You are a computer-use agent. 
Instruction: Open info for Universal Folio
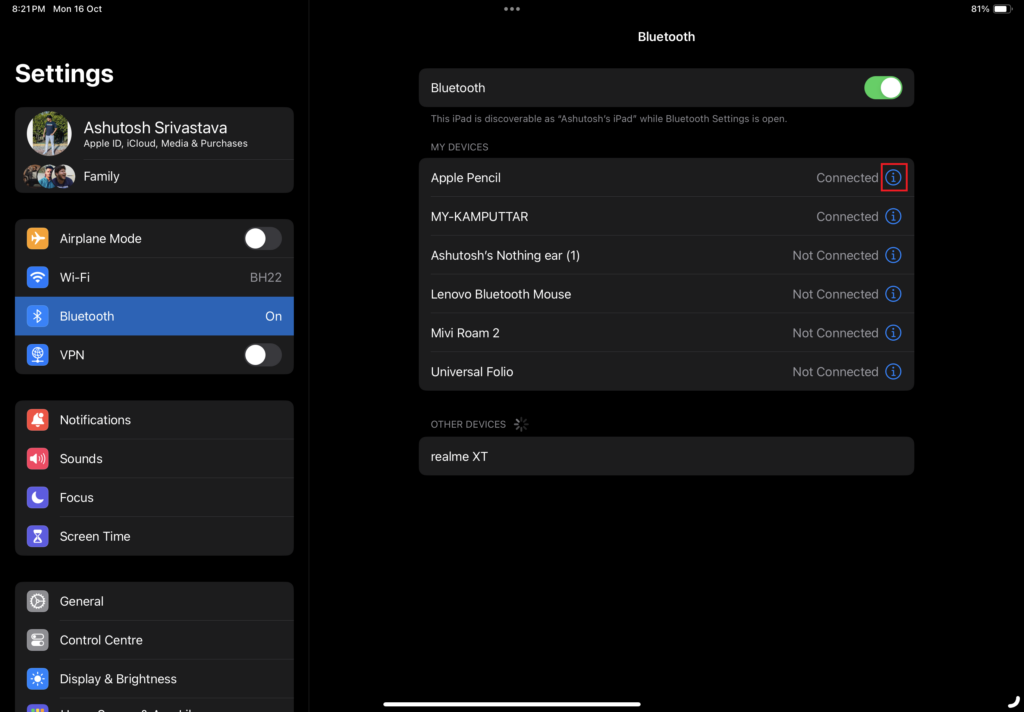pos(893,372)
